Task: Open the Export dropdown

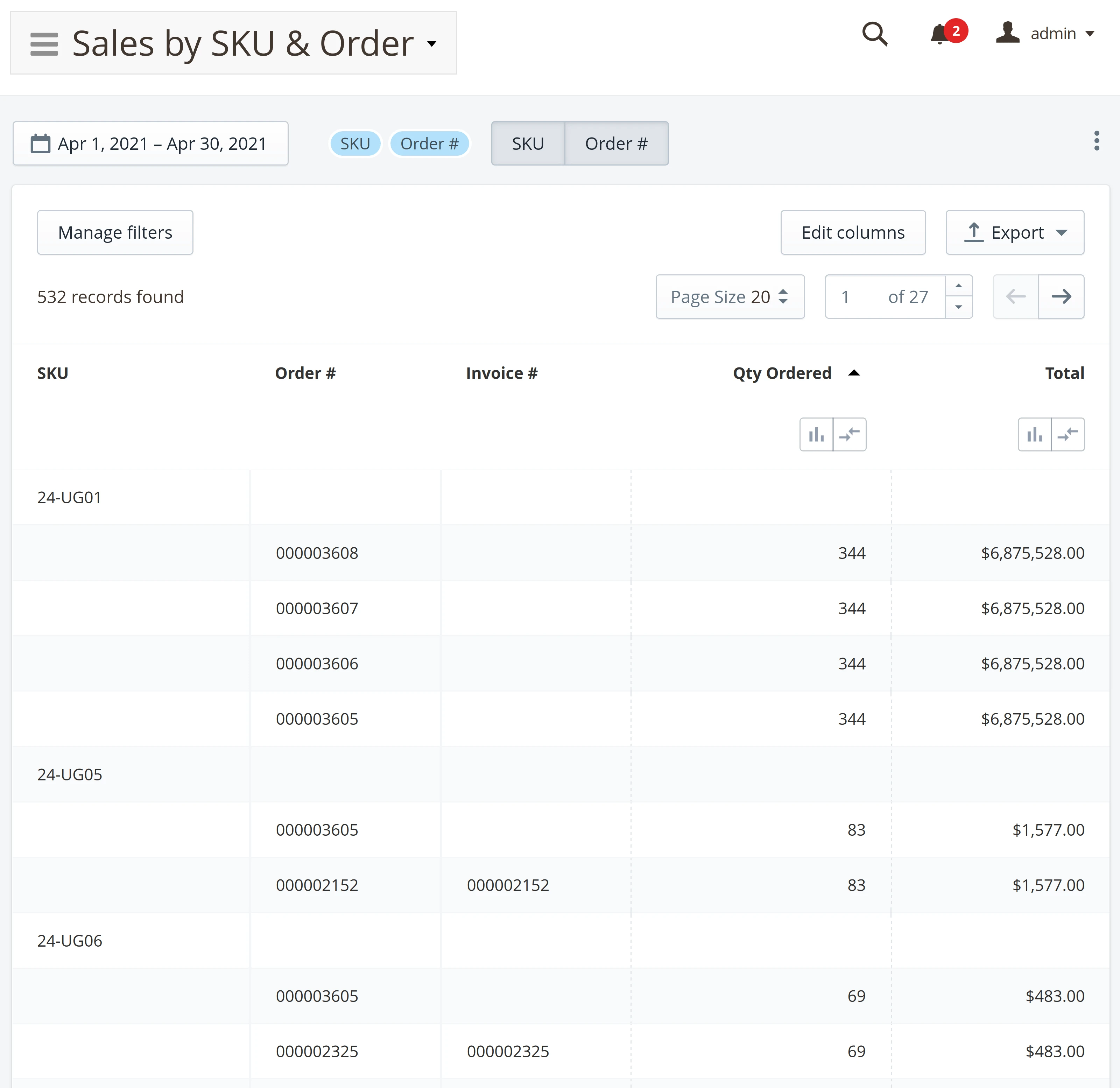Action: tap(1014, 232)
